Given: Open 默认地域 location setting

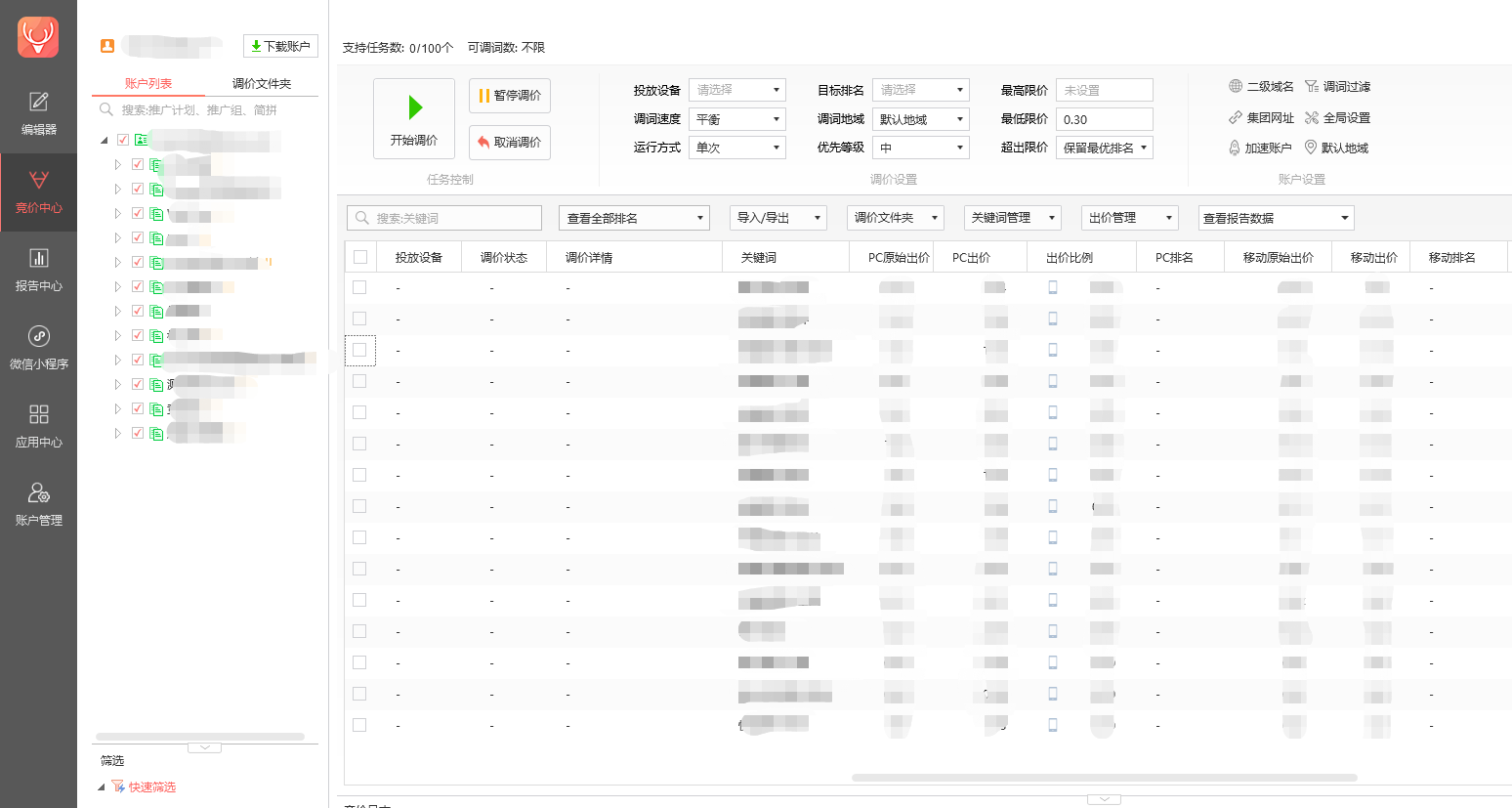Looking at the screenshot, I should click(1336, 148).
